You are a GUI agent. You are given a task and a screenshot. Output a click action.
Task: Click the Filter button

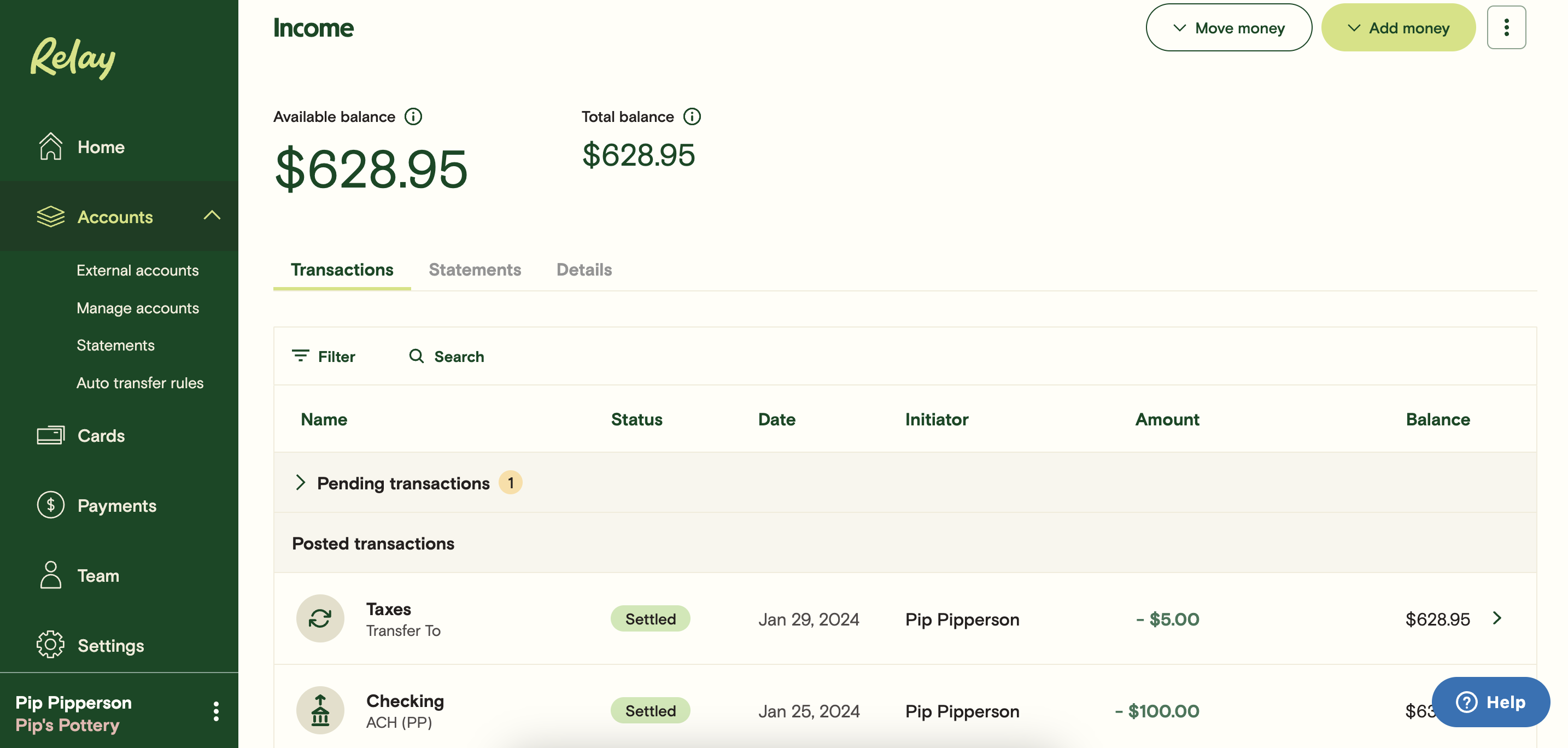pos(324,357)
